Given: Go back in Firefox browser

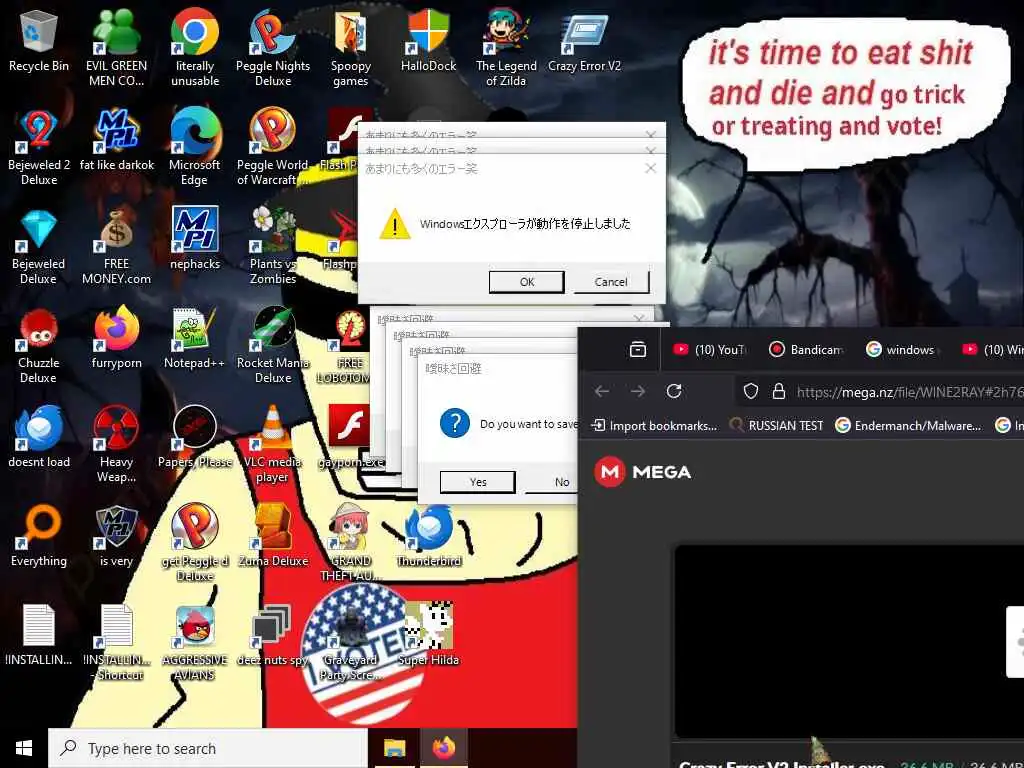Looking at the screenshot, I should (x=602, y=391).
